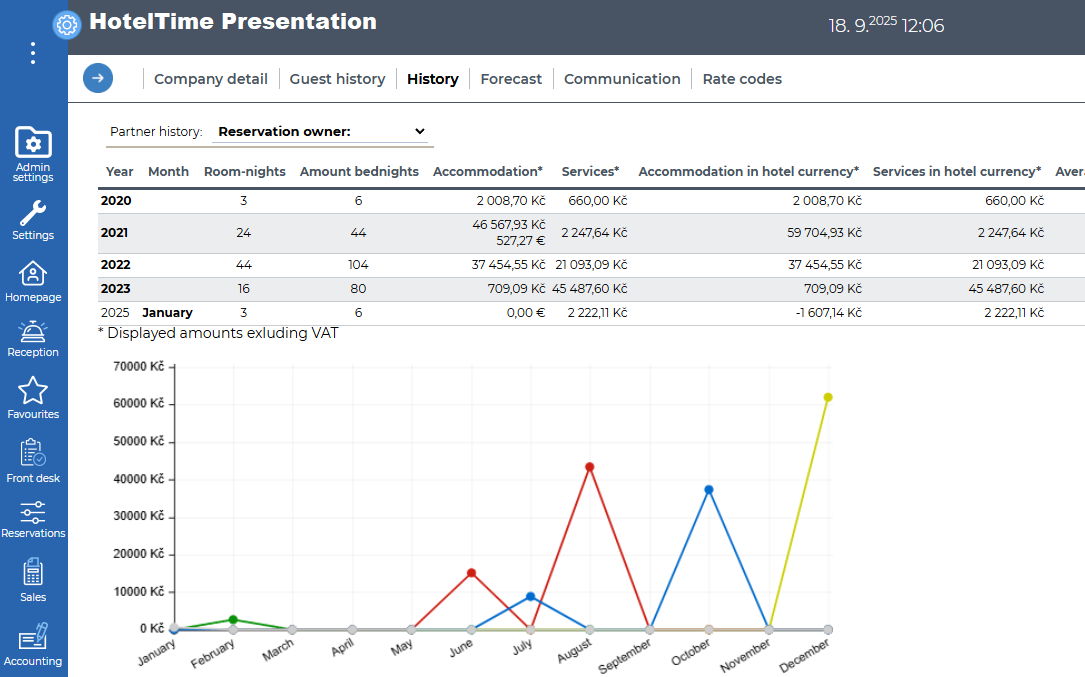Open the Guest history tab

pos(337,79)
